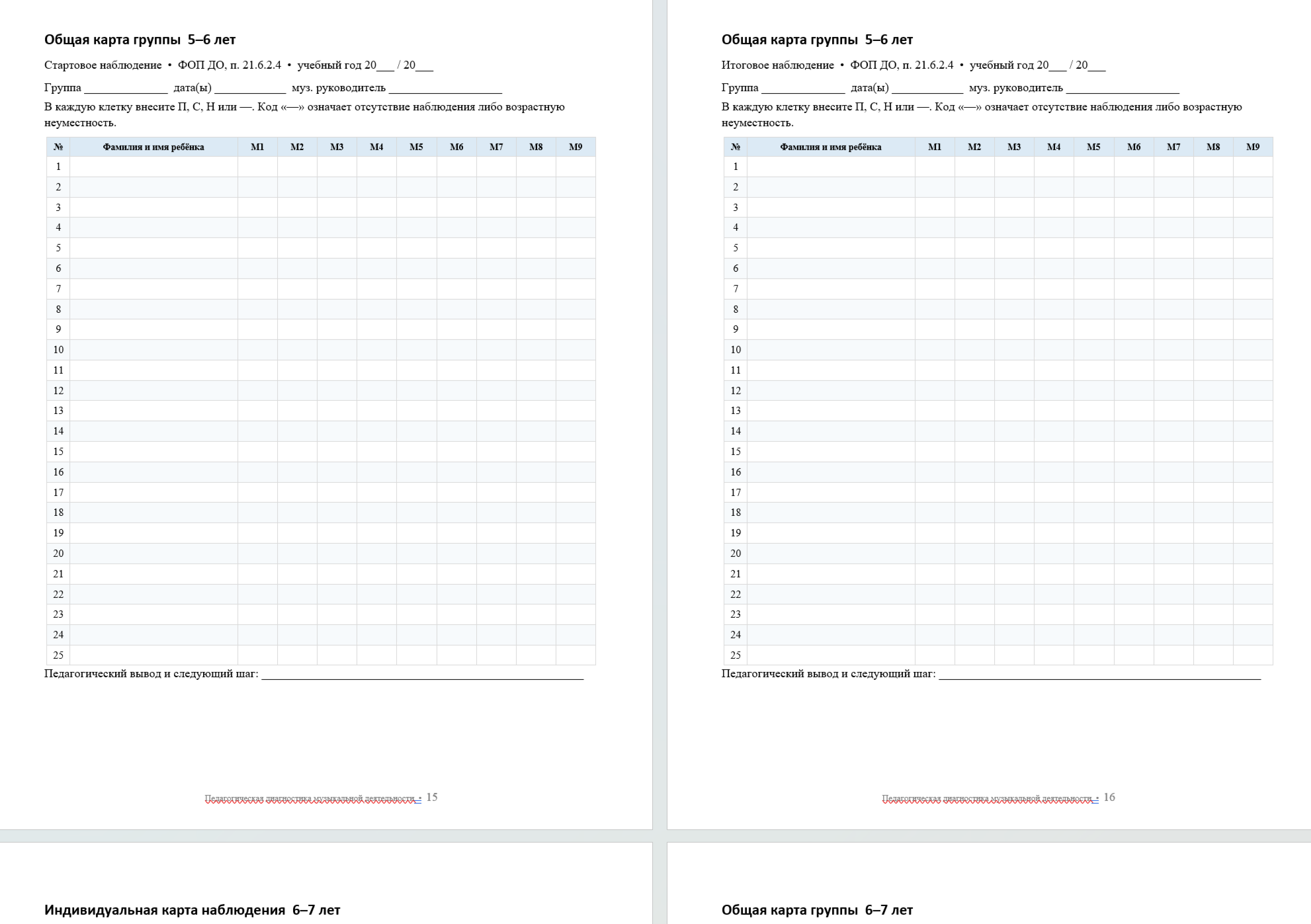Click 'Фамилия и имя ребёнка' header in left table
Screen dimensions: 1311x924
(x=153, y=147)
